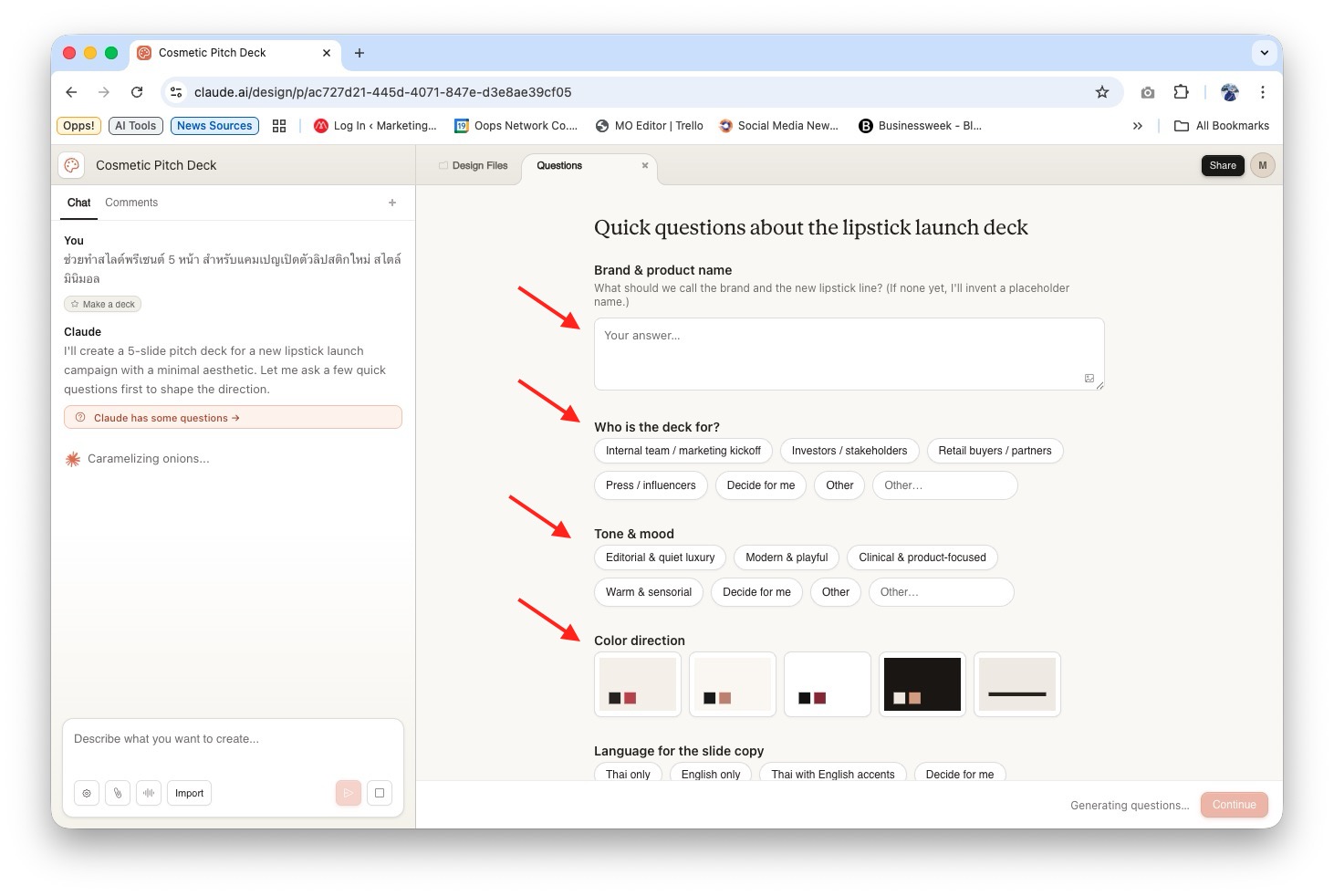The width and height of the screenshot is (1334, 896).
Task: Focus the brand name 'Your answer...' field
Action: 849,354
